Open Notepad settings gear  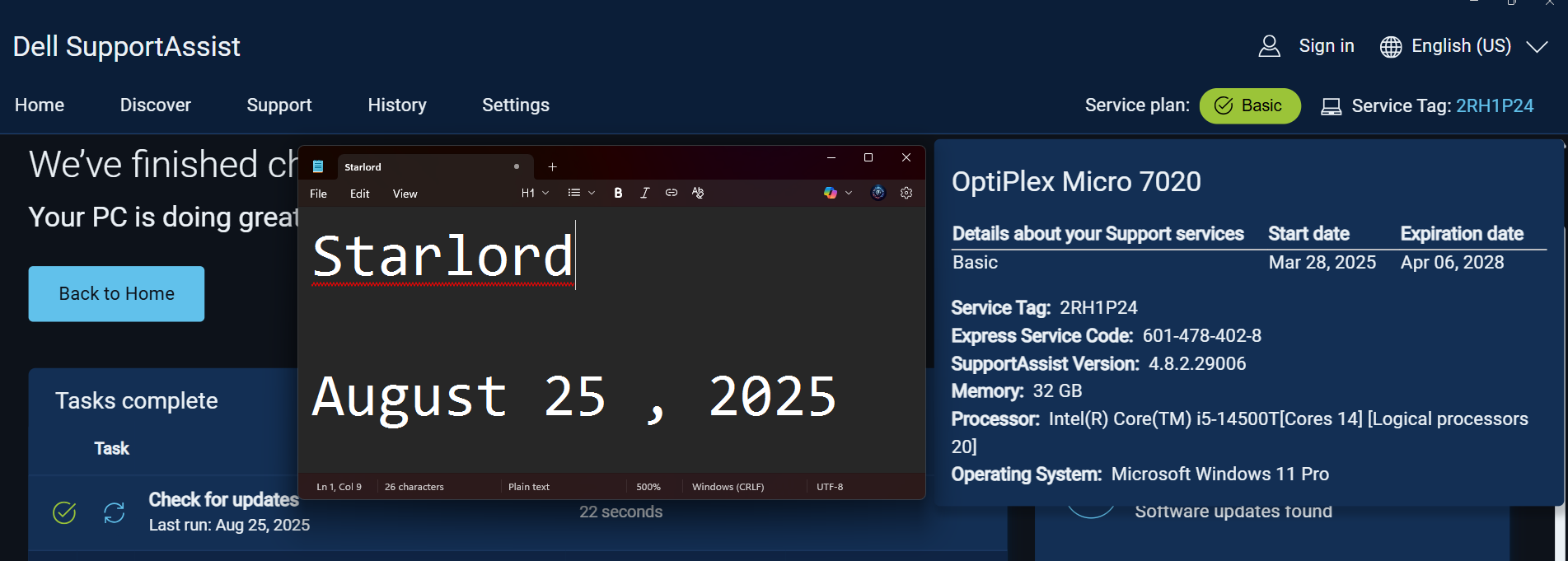coord(906,193)
